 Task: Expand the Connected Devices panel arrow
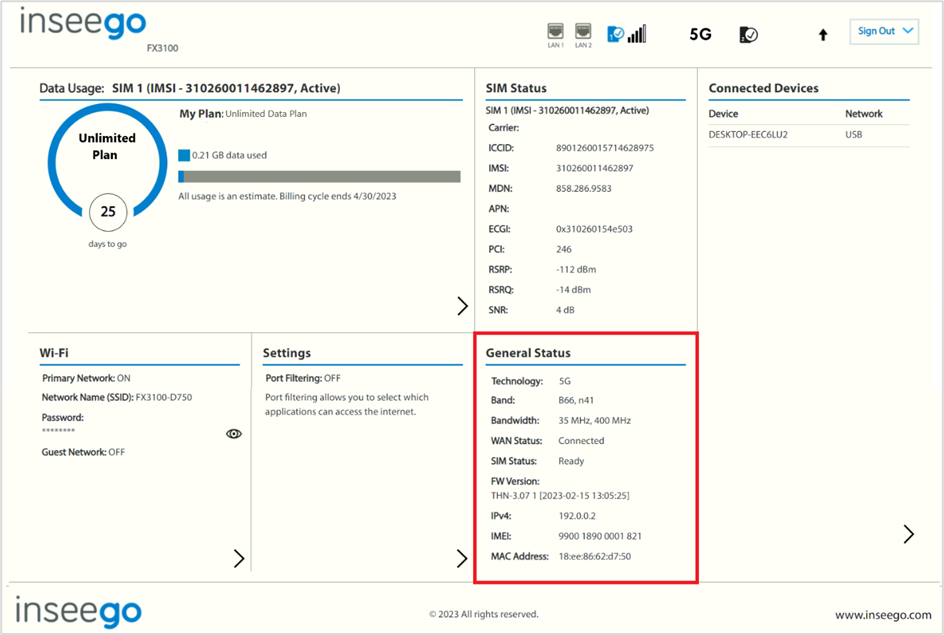click(x=908, y=534)
